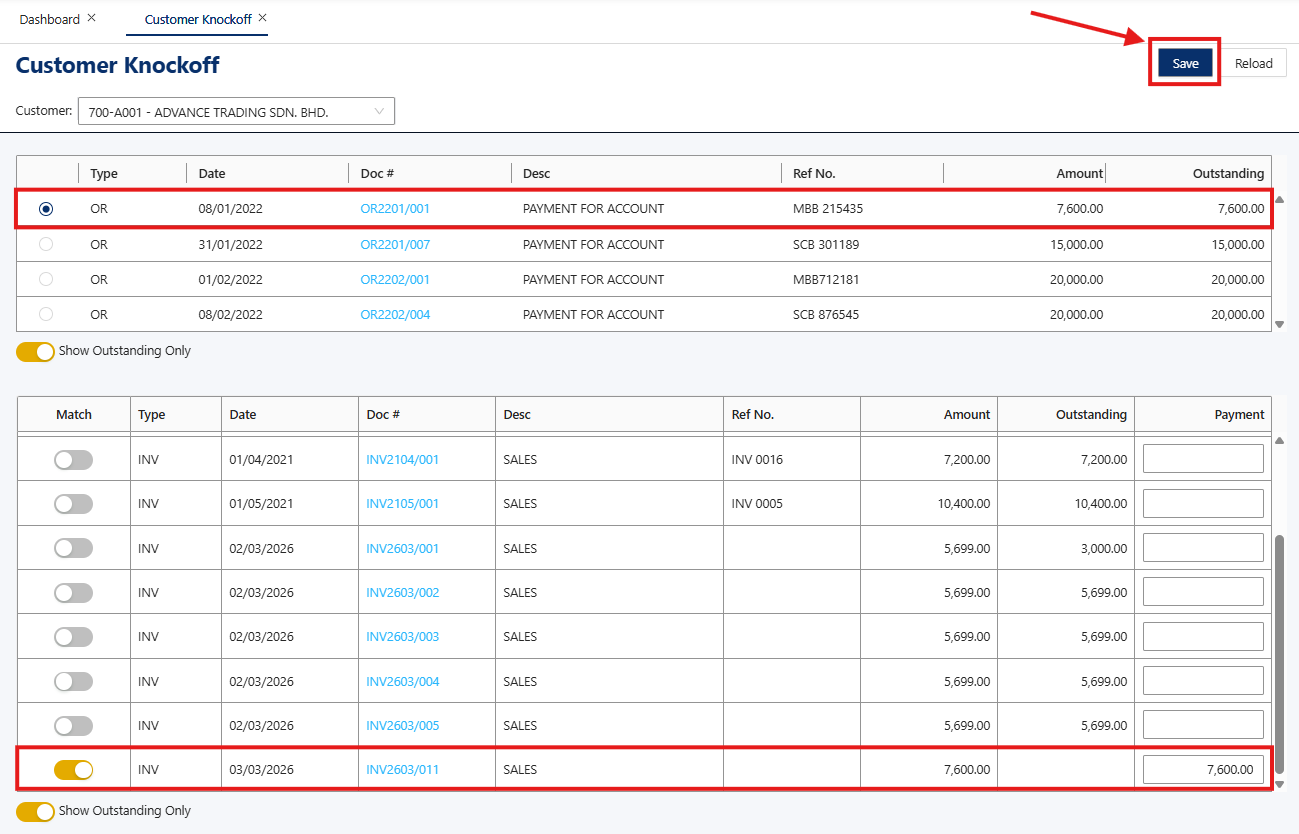Open the Customer dropdown list
This screenshot has height=834, width=1299.
pyautogui.click(x=236, y=112)
